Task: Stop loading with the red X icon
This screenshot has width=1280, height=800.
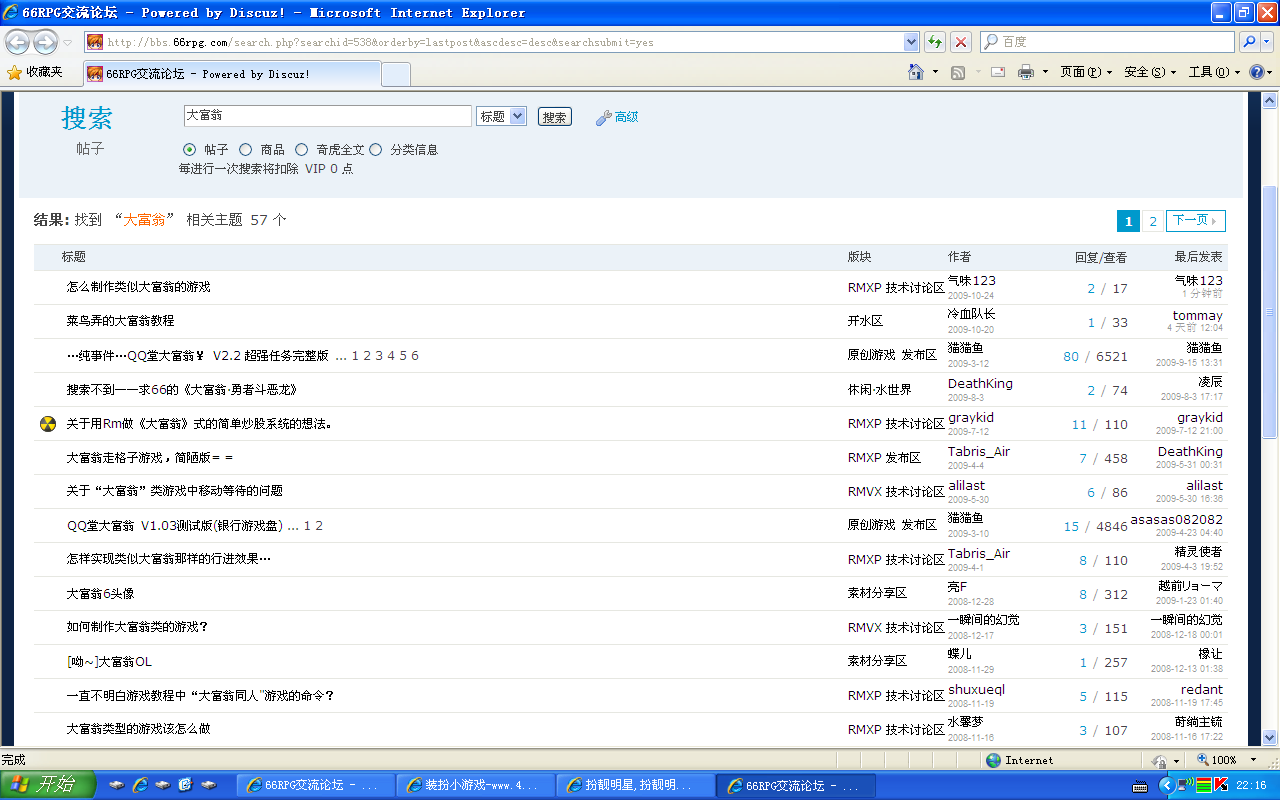Action: tap(961, 42)
